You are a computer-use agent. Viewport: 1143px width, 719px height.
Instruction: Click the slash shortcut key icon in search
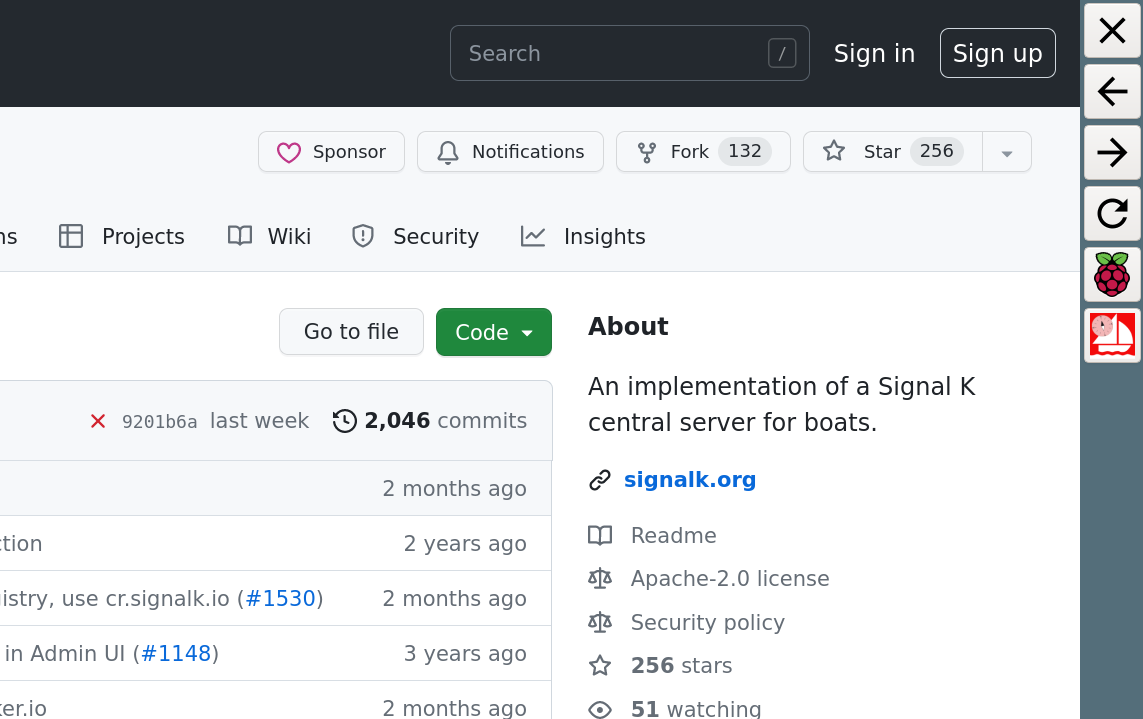[x=781, y=53]
